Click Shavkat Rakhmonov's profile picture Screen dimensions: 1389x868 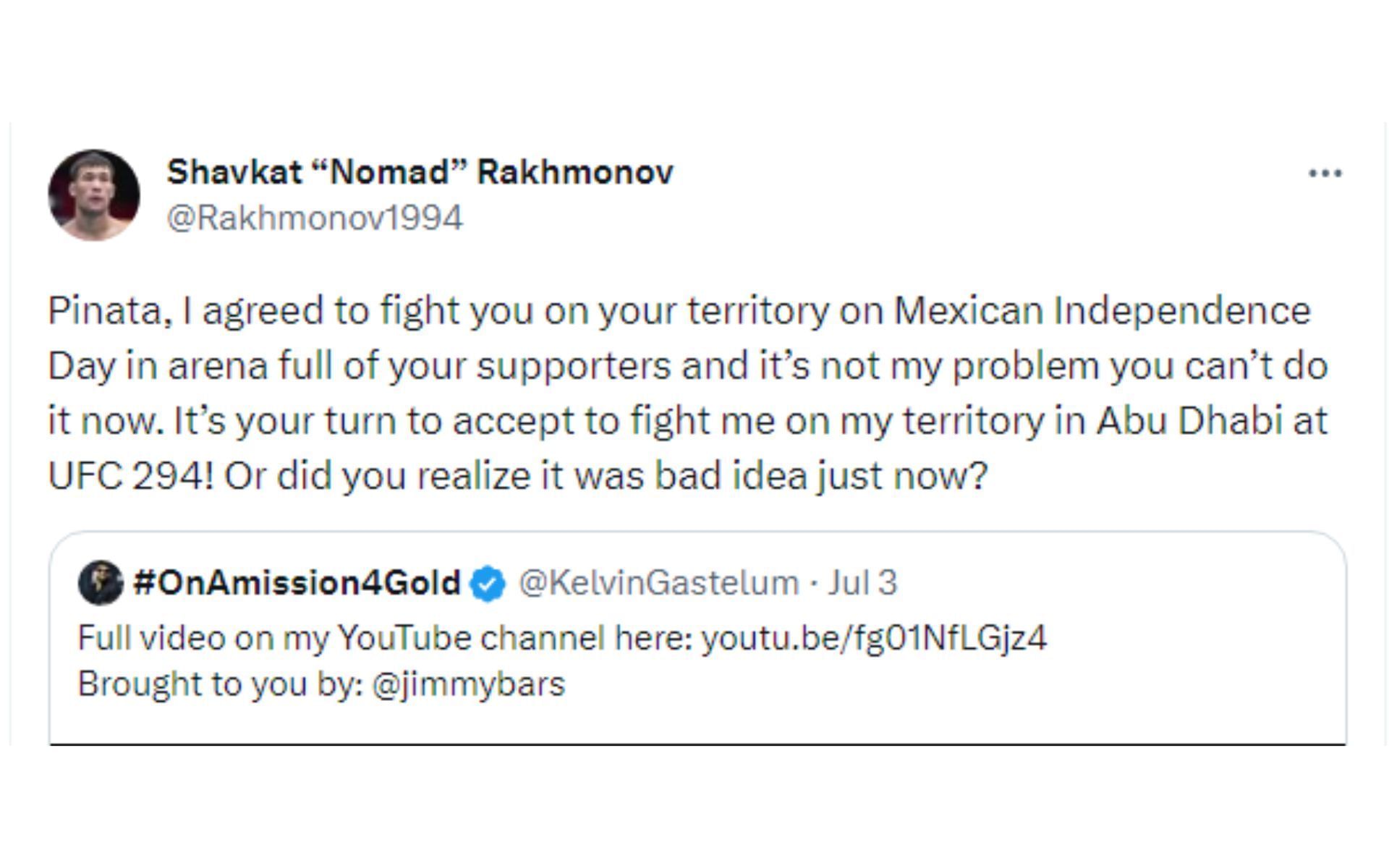tap(93, 195)
